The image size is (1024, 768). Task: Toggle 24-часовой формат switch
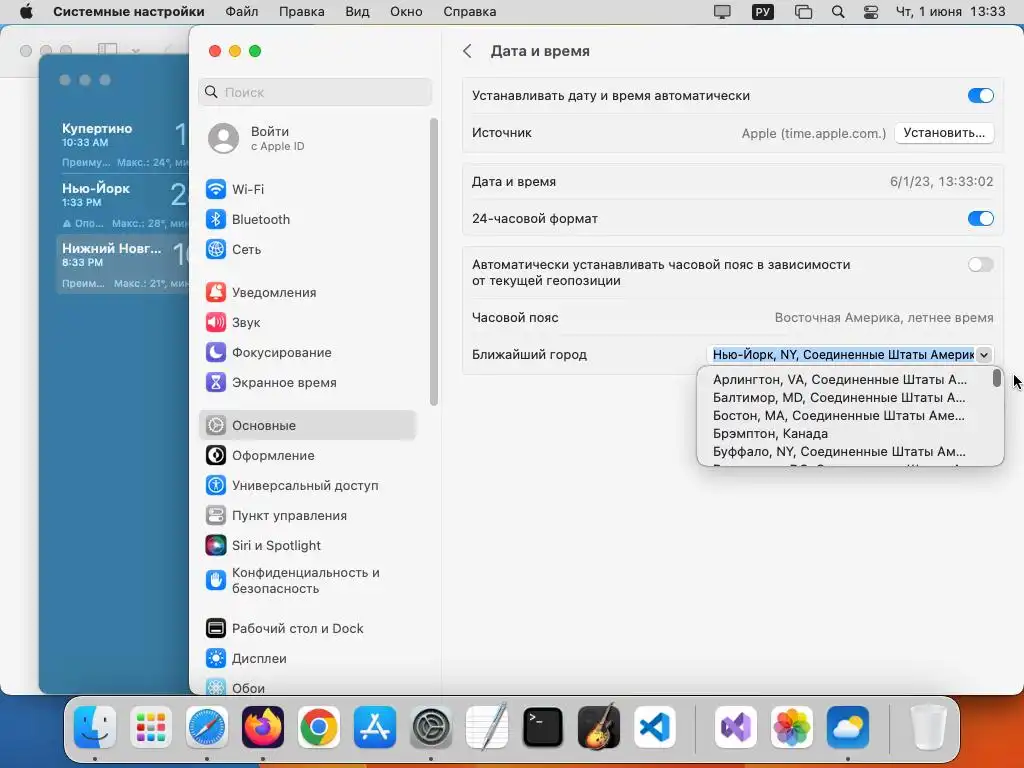980,218
